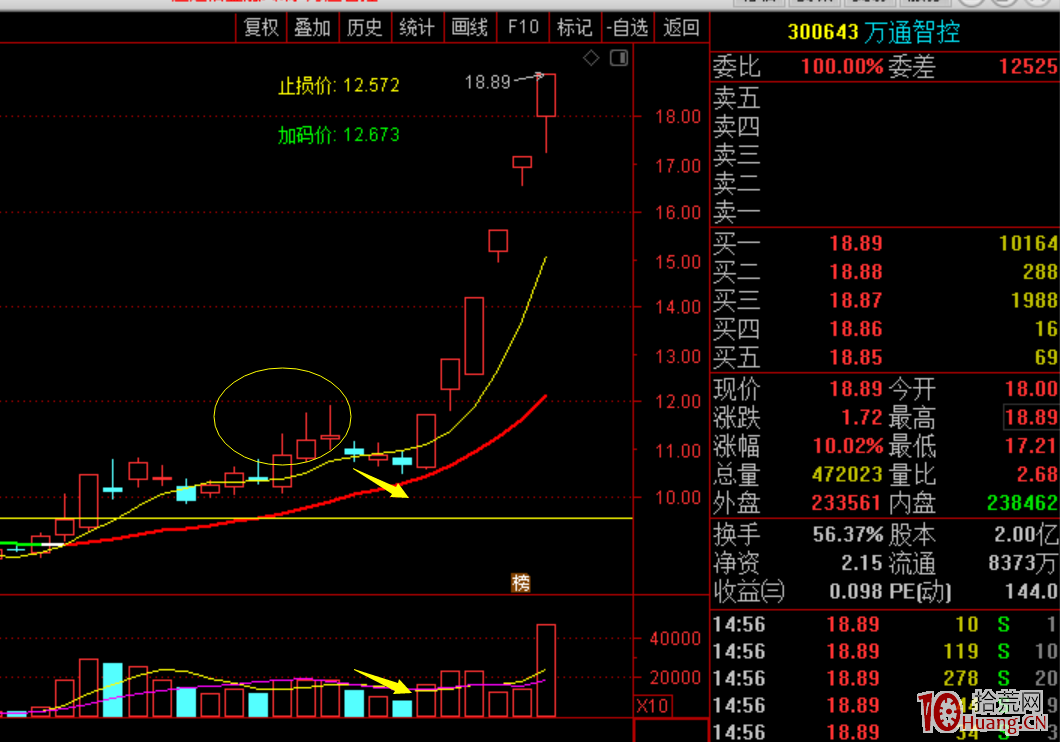Click 股本 value 2.00亿

1026,535
